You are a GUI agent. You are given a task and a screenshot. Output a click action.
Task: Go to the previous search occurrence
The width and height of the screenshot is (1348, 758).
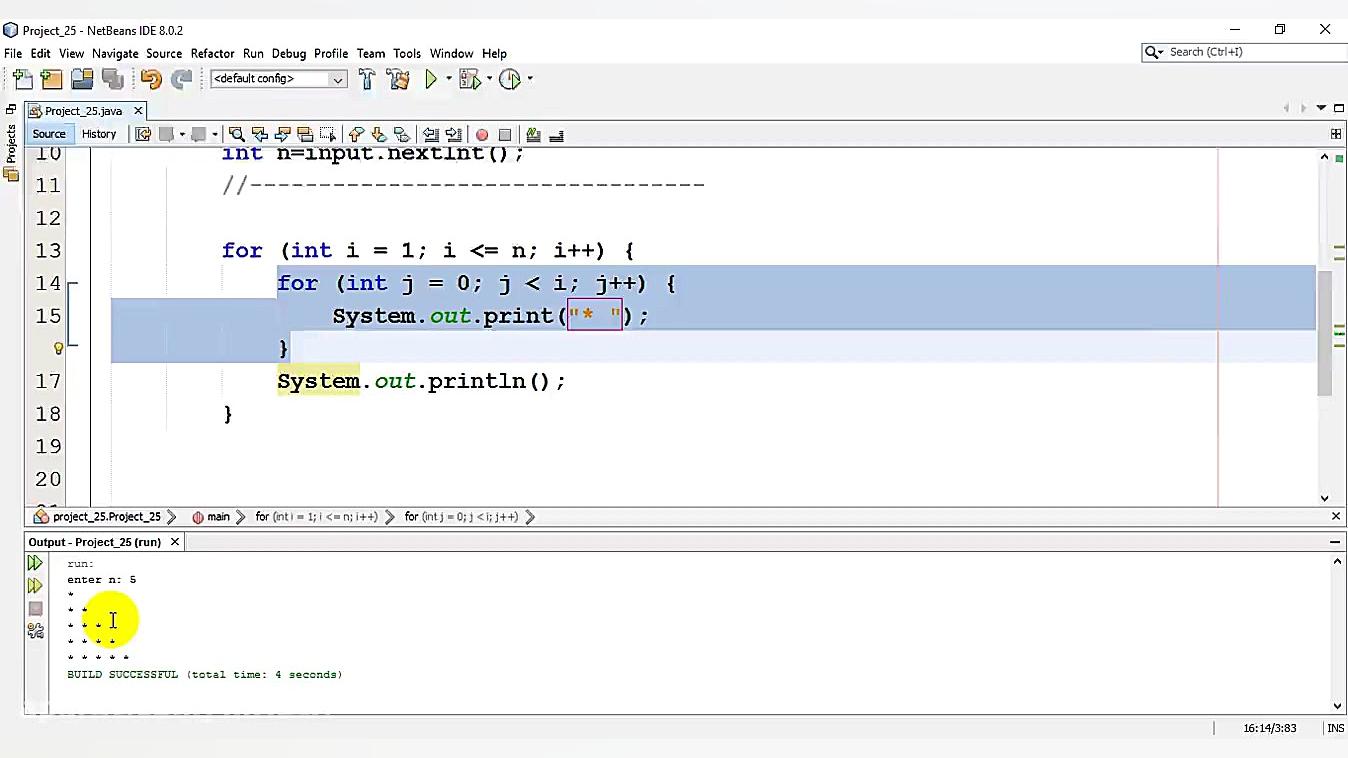pos(259,134)
